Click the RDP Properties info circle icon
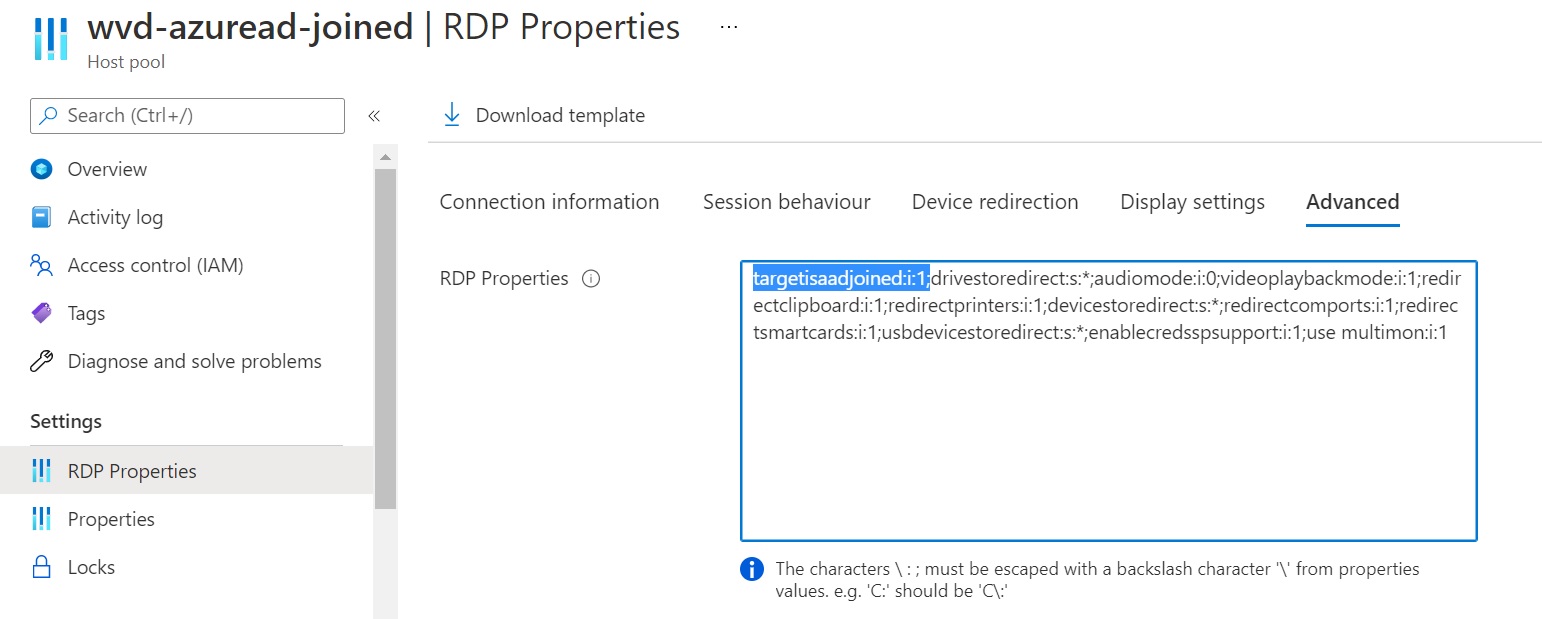The image size is (1542, 619). (x=591, y=279)
